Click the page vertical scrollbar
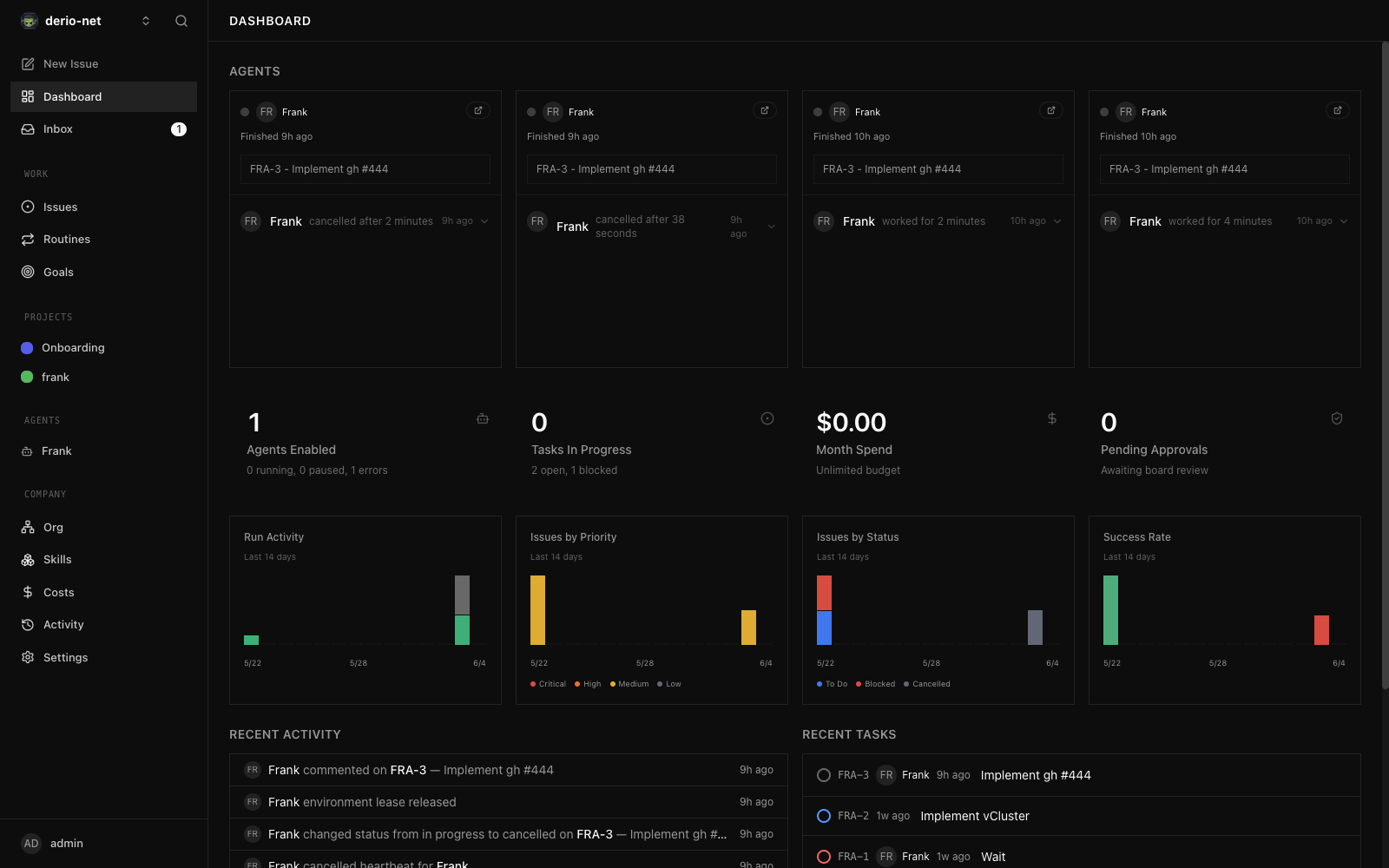This screenshot has height=868, width=1389. pos(1385,365)
